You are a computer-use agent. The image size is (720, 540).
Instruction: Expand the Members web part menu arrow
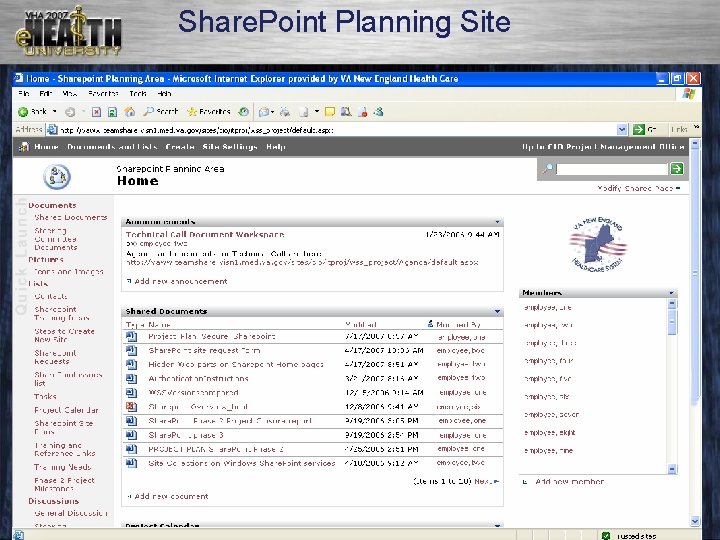pos(671,293)
